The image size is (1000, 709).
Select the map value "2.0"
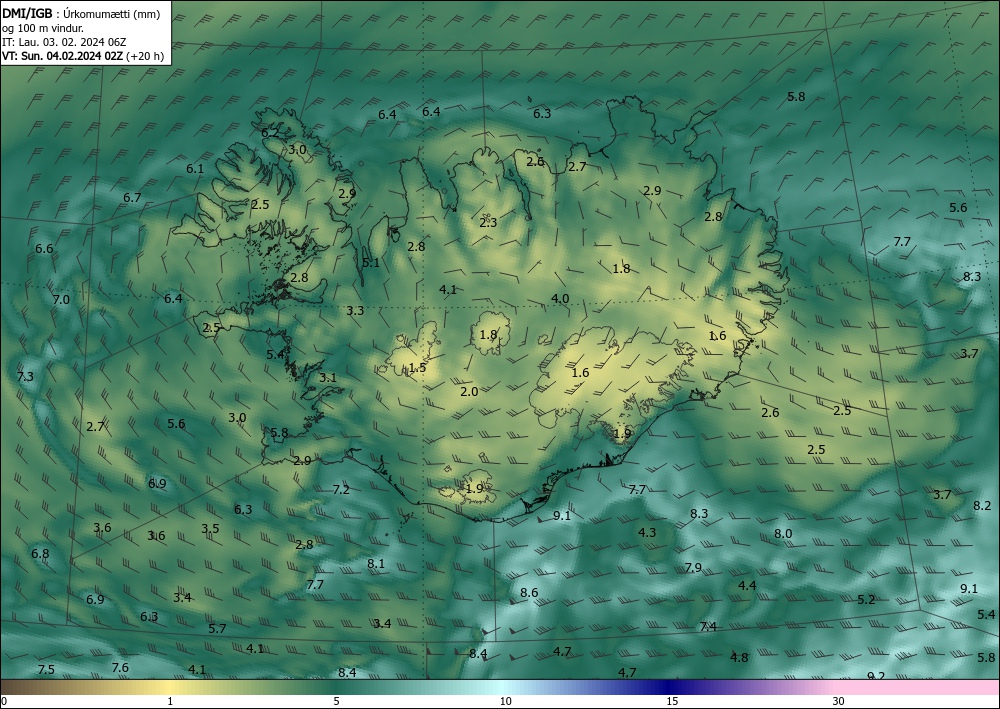pos(469,391)
